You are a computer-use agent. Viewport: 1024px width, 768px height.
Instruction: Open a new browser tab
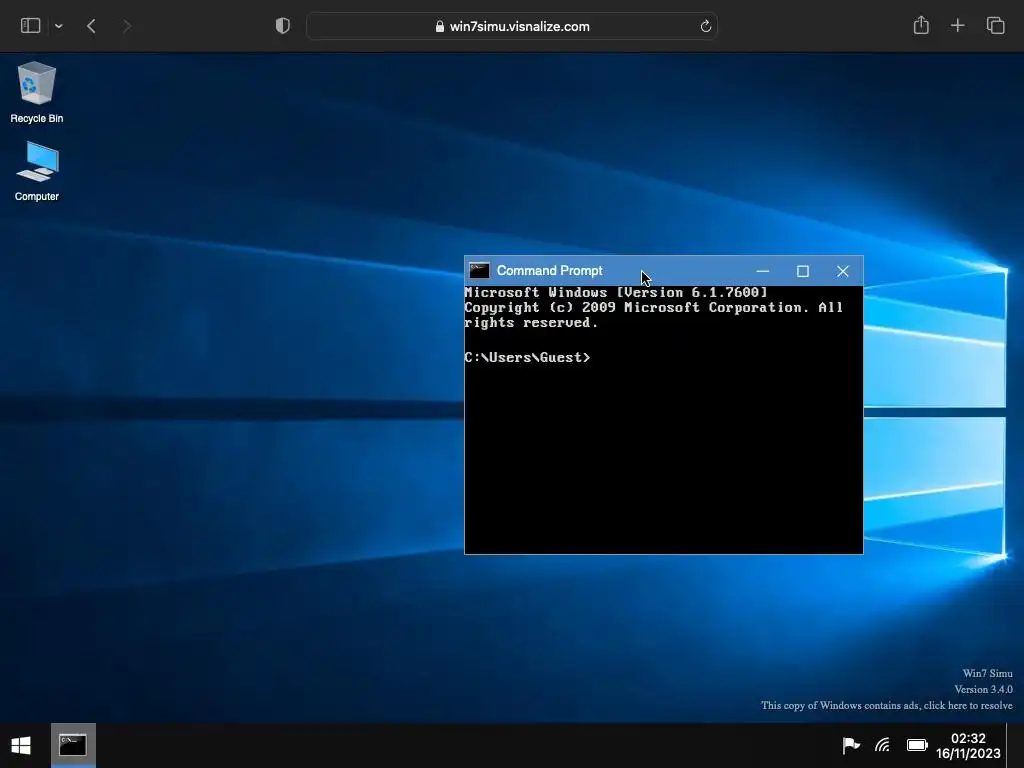957,26
